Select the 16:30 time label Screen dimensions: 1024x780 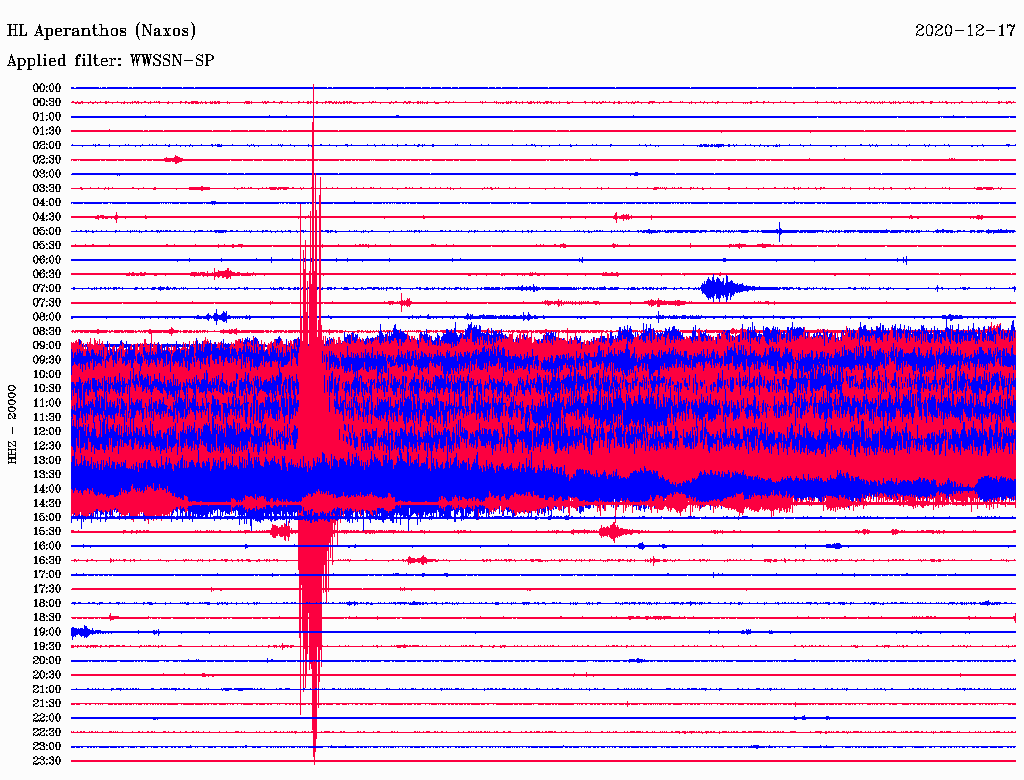[x=47, y=561]
